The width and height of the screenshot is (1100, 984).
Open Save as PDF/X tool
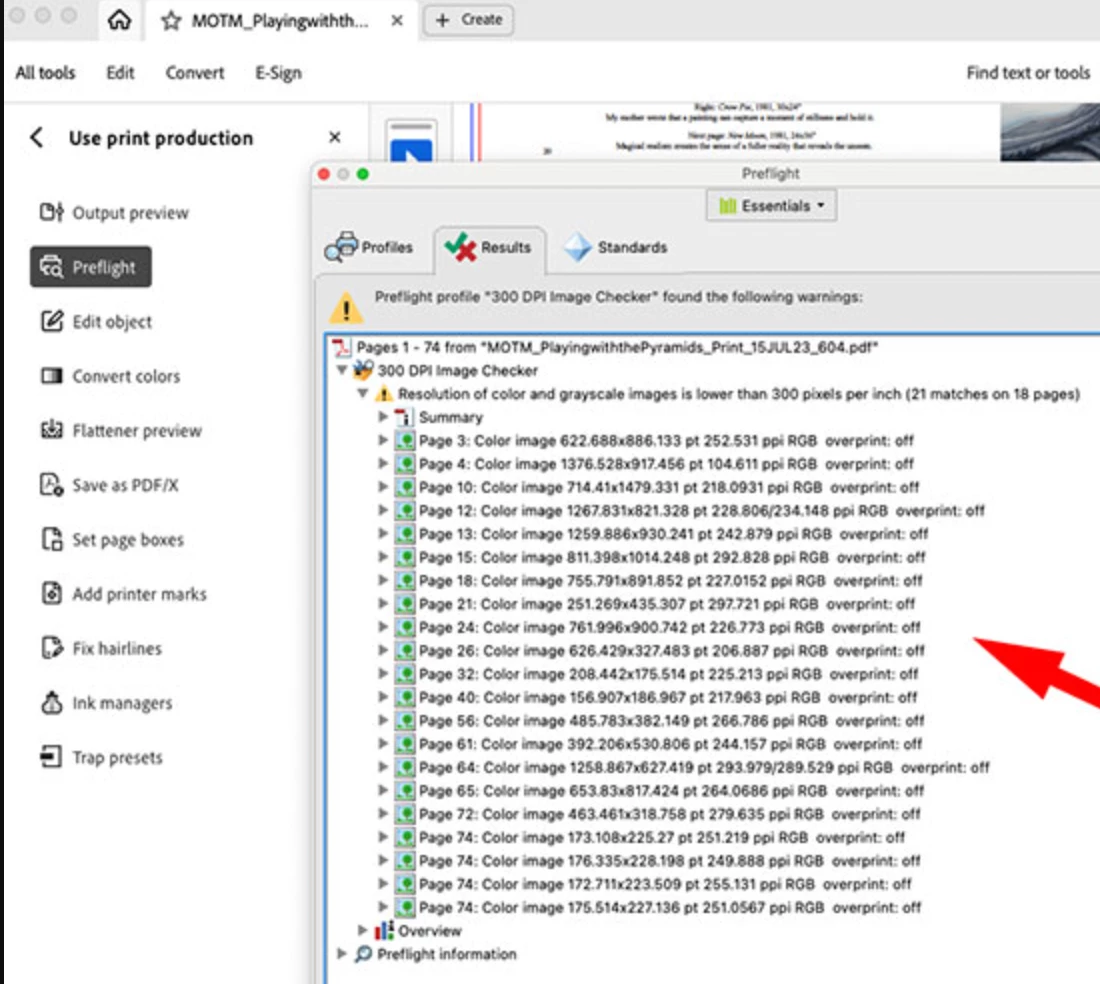[109, 485]
